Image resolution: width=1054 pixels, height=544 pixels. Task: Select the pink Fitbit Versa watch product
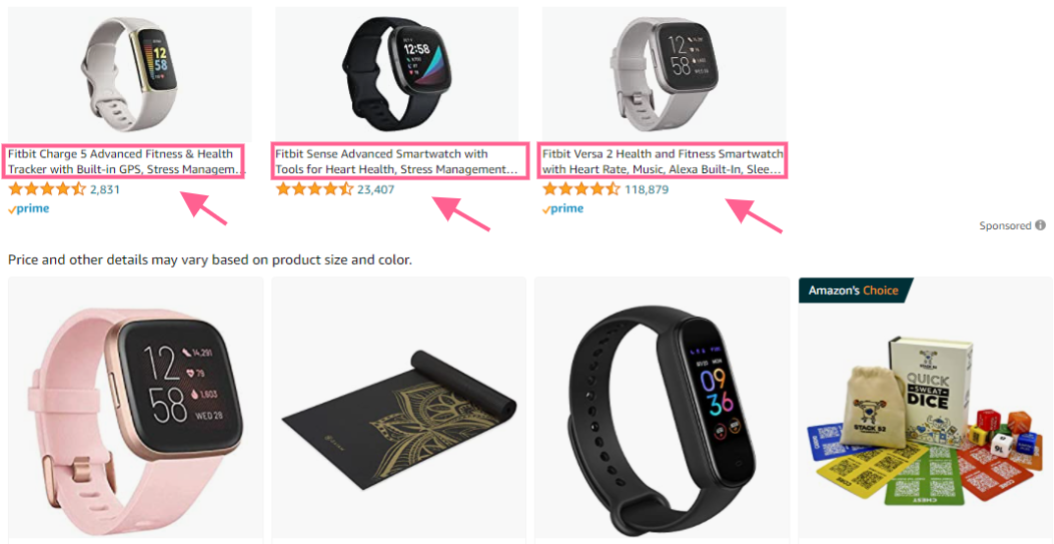click(x=135, y=409)
